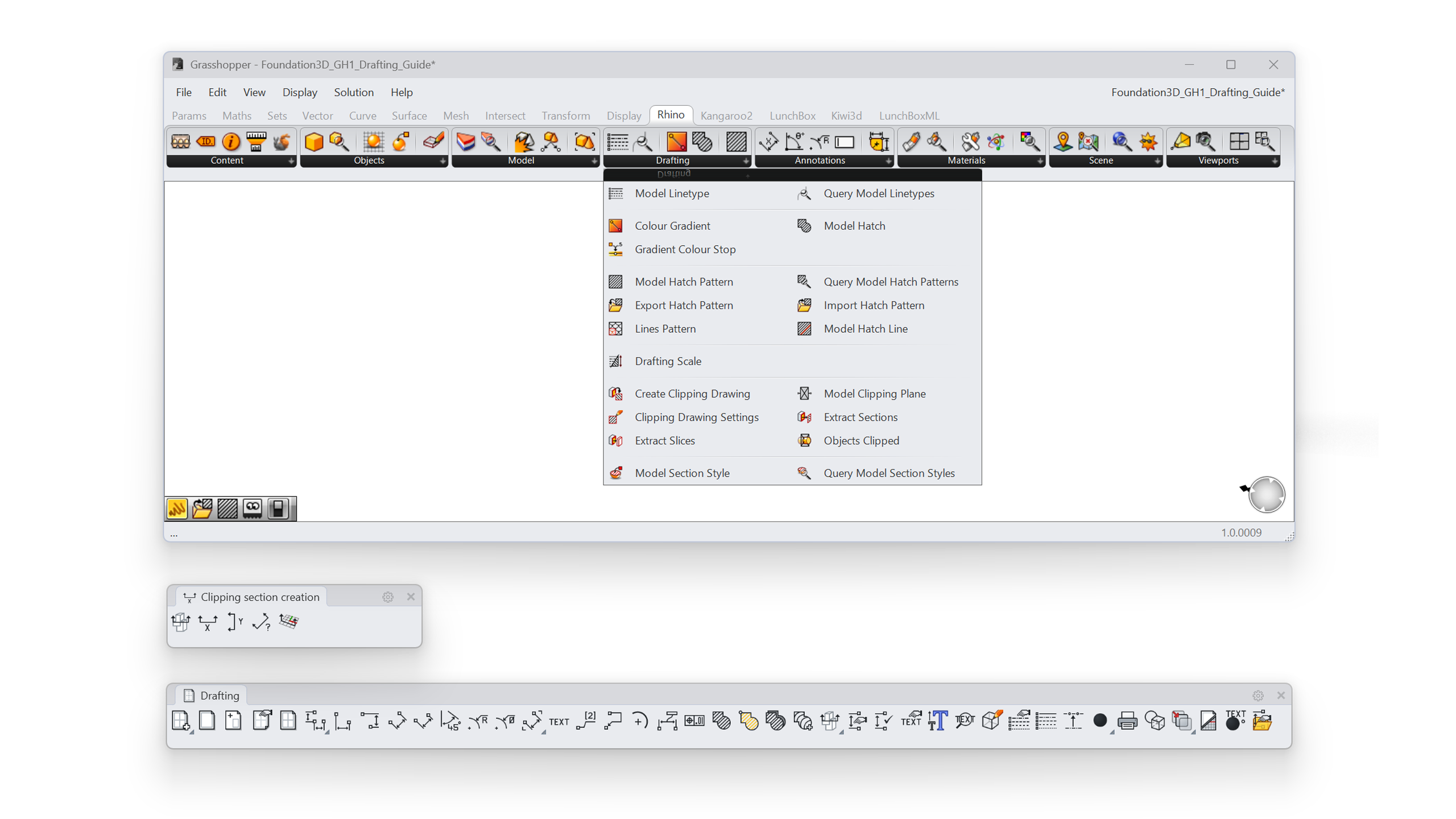Click Colour Gradient icon in Drafting ribbon
This screenshot has width=1456, height=819.
click(x=676, y=142)
